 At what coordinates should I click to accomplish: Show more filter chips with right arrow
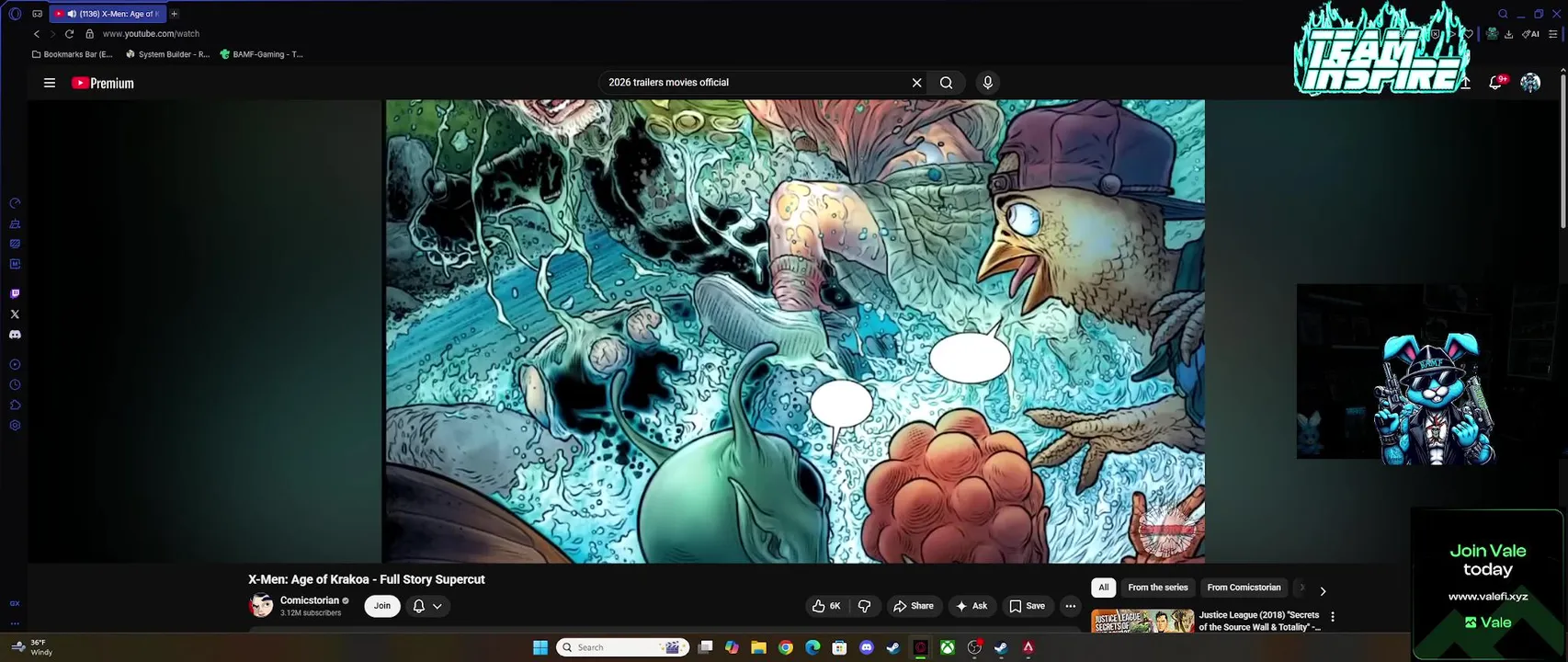coord(1323,591)
